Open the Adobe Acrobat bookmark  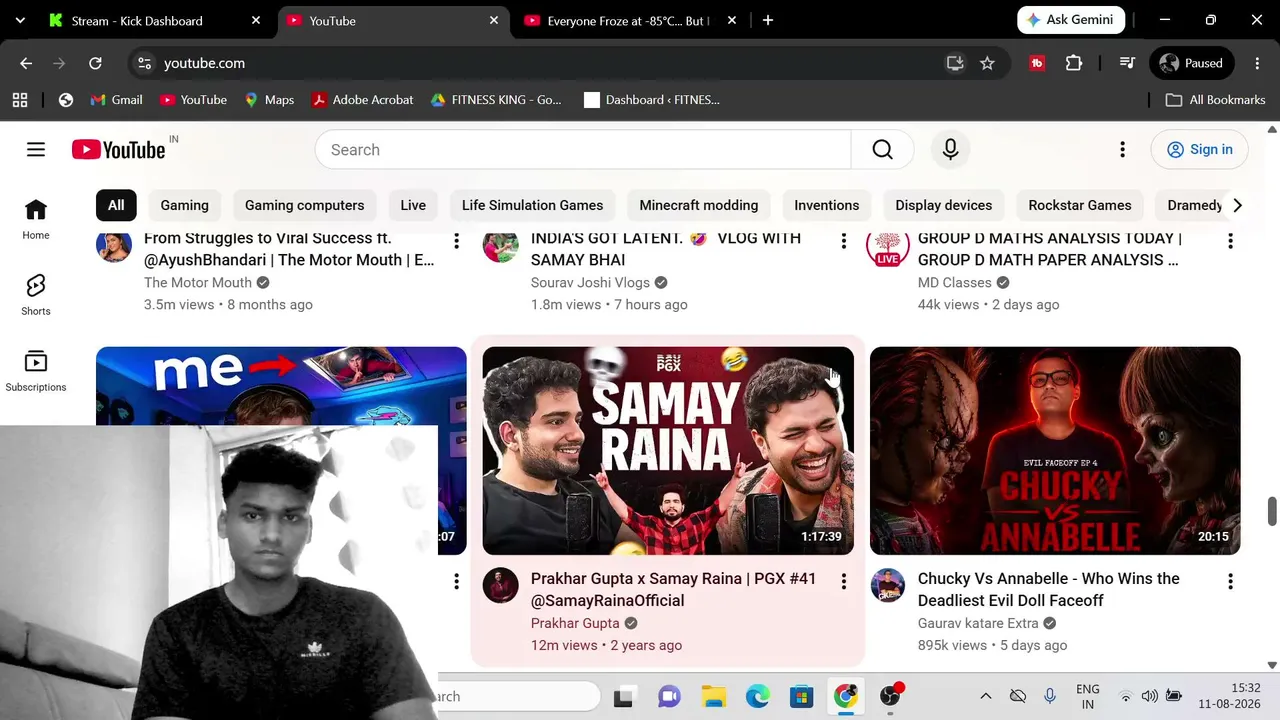point(362,100)
